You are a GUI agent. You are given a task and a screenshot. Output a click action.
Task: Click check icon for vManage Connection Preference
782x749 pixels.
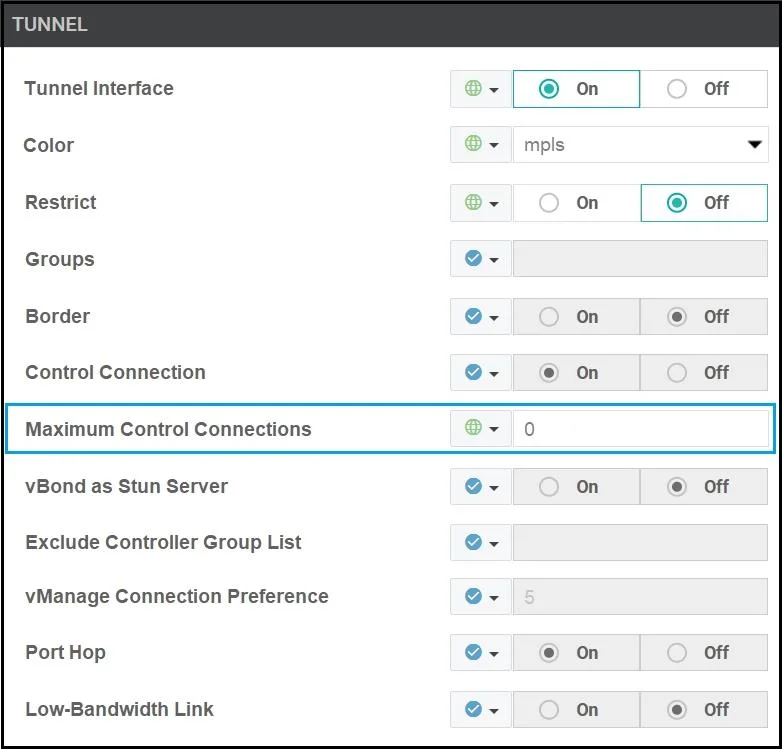point(473,596)
